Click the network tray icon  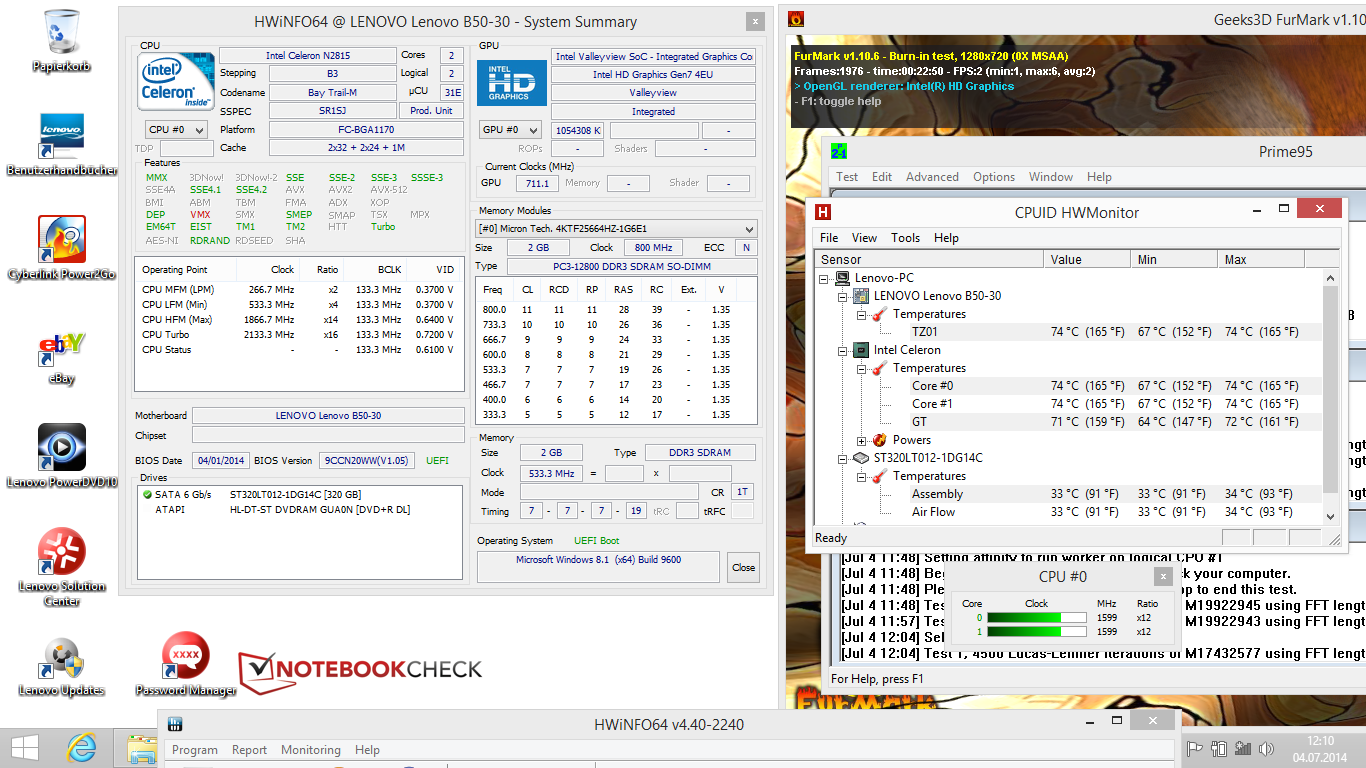[1243, 748]
